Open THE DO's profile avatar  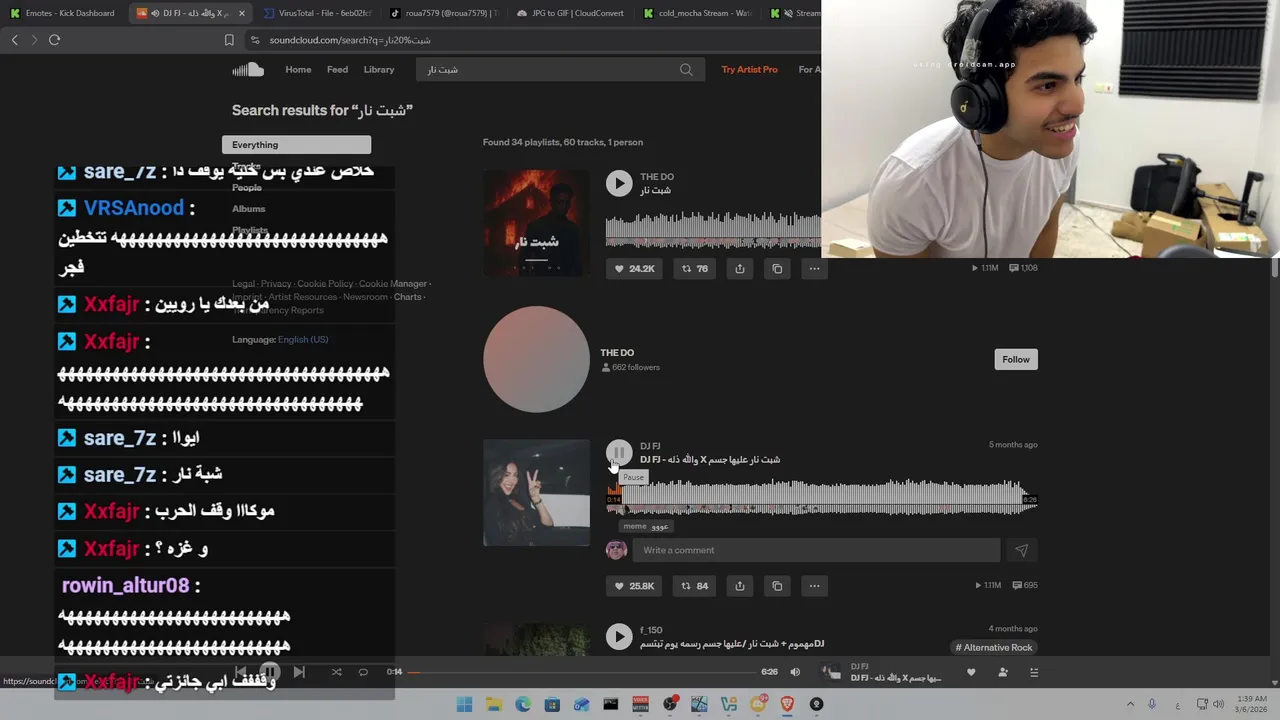pos(536,359)
